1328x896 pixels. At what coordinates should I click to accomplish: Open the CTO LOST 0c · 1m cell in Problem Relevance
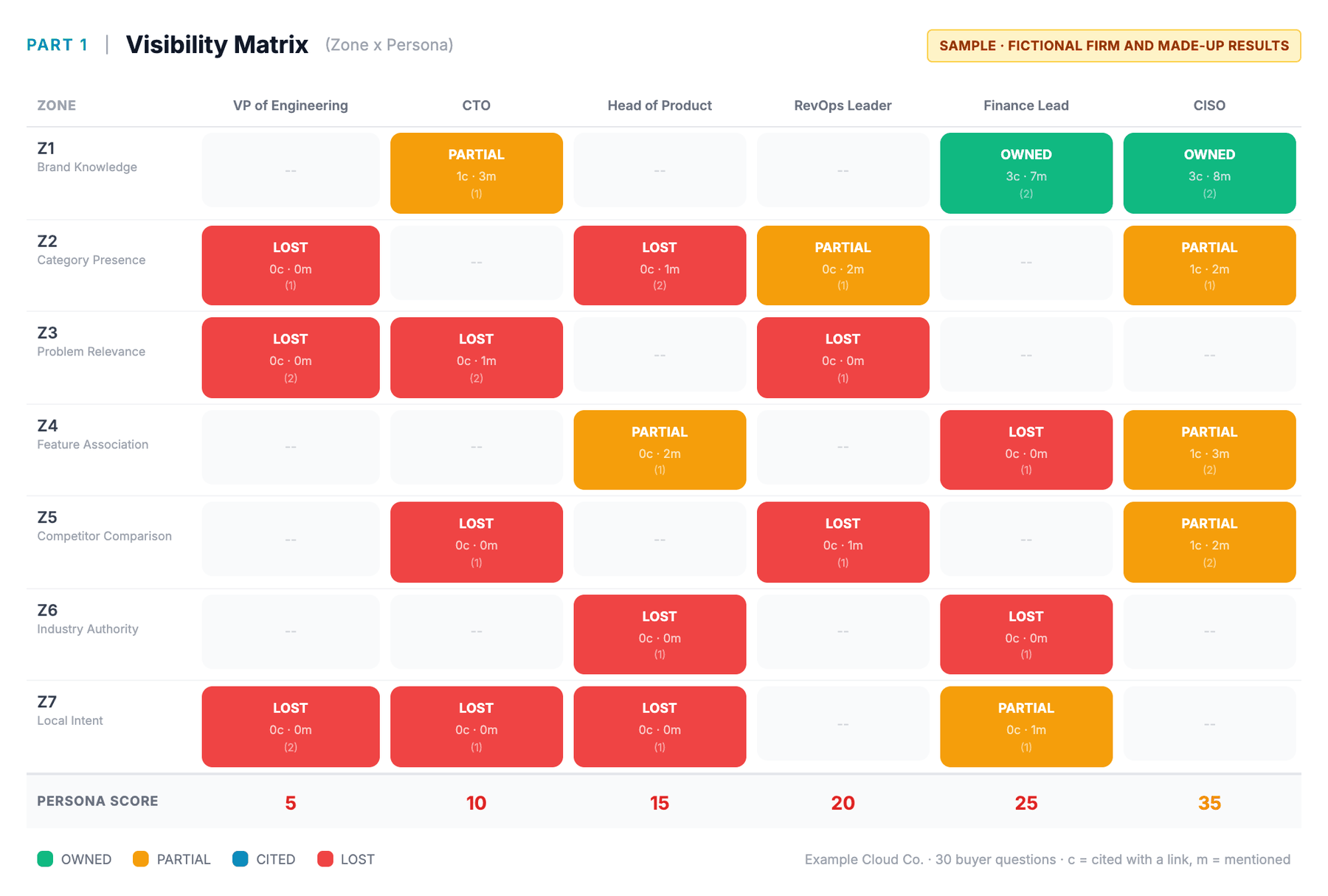click(477, 358)
